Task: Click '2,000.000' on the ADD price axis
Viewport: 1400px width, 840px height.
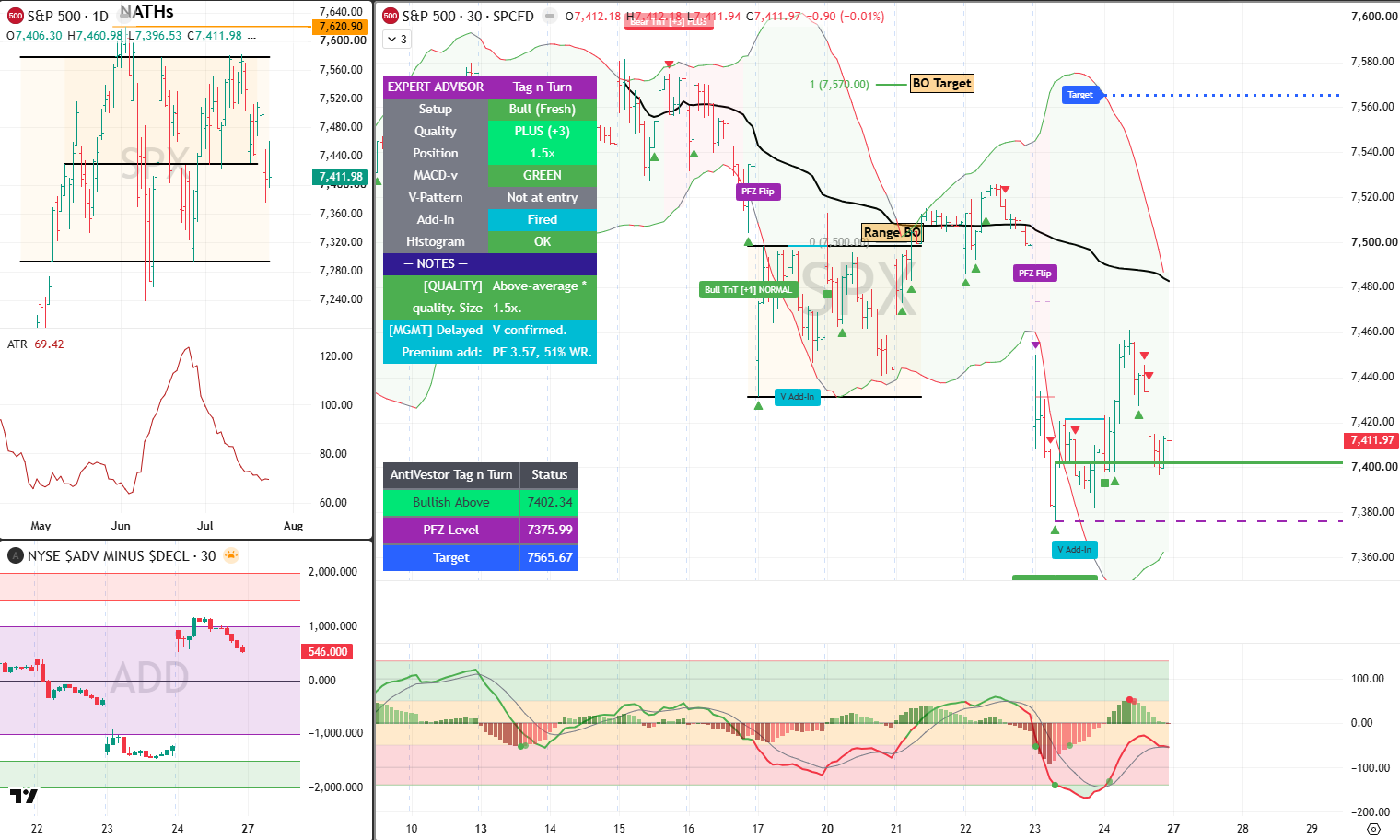Action: (332, 572)
